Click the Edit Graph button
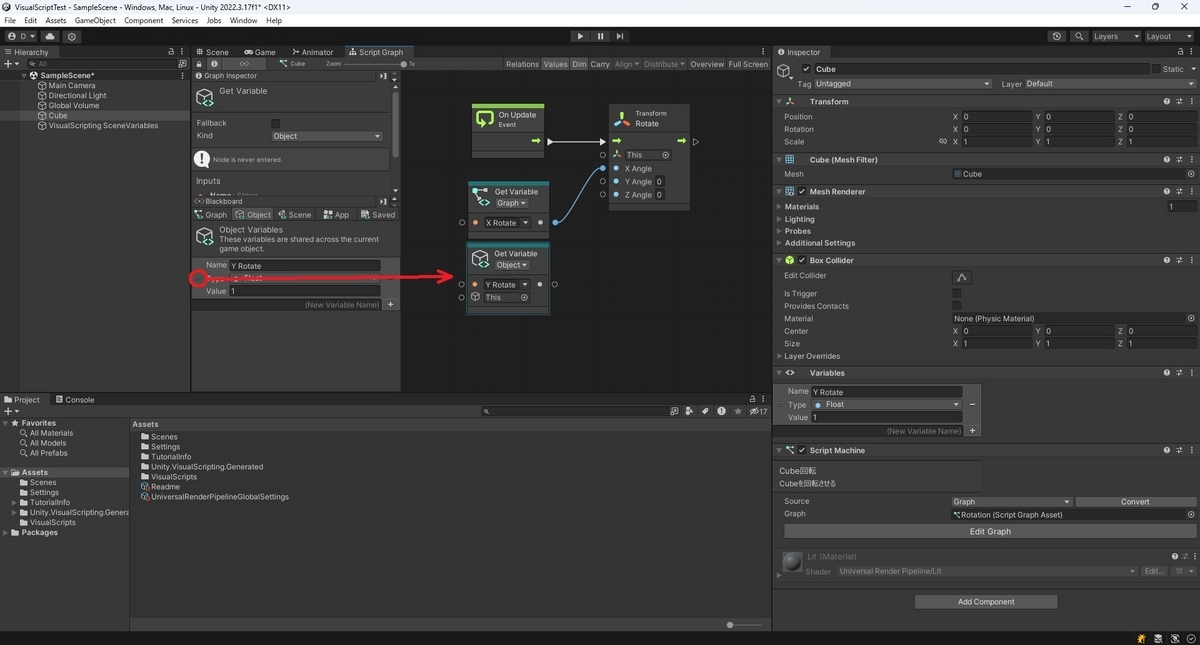Screen dimensions: 1200x645 click(991, 531)
